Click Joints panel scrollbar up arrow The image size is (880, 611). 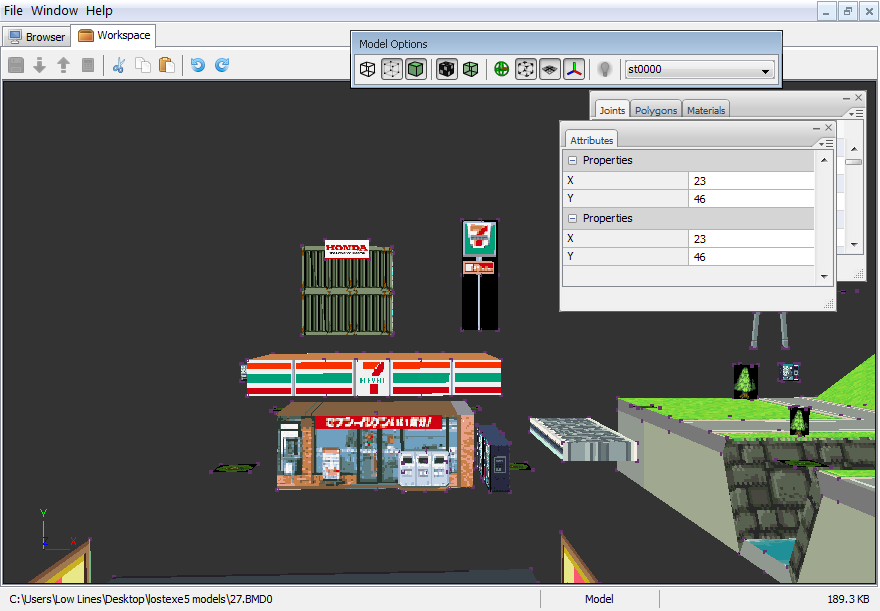pyautogui.click(x=854, y=149)
